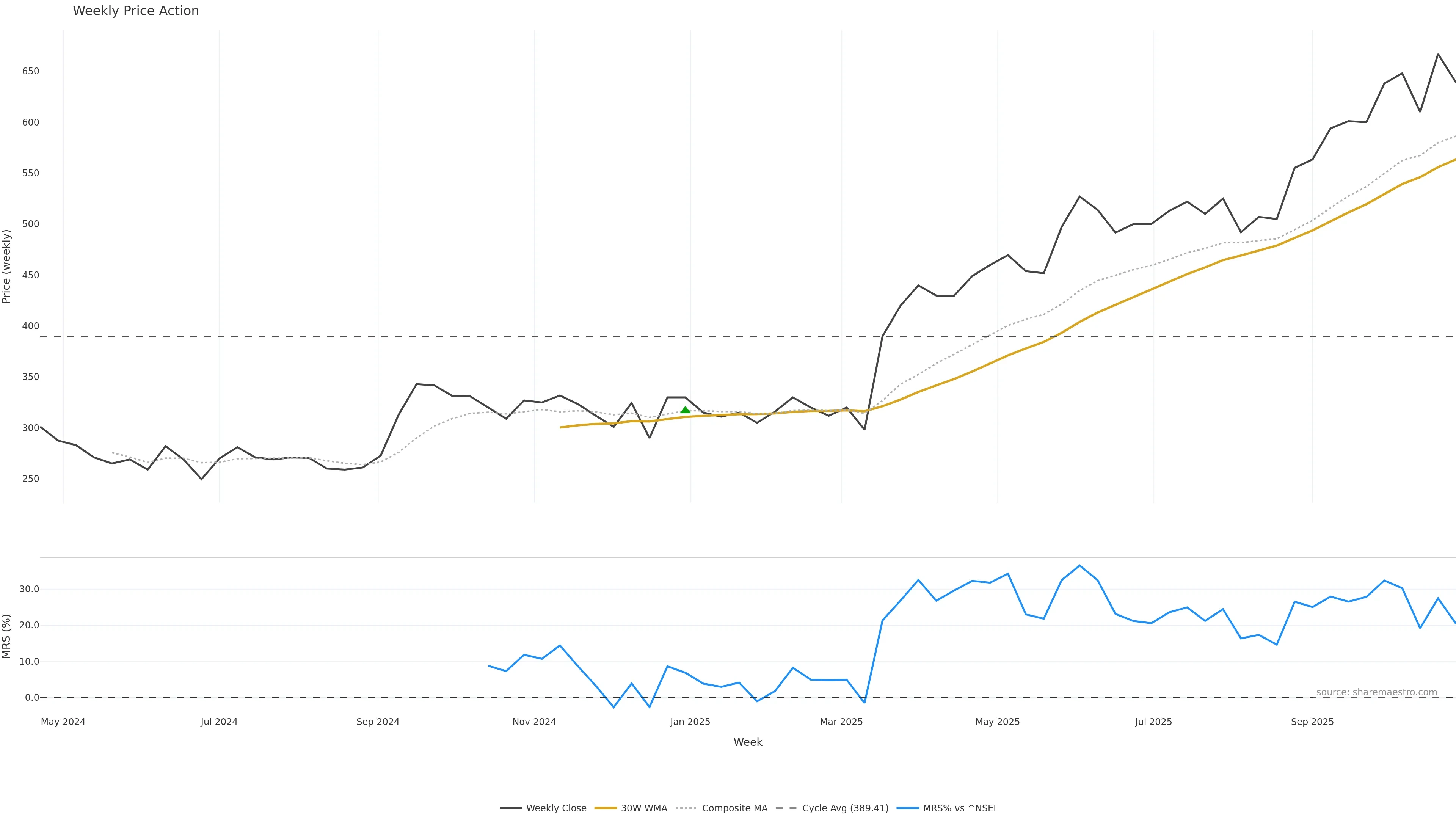This screenshot has width=1456, height=819.
Task: Click the green triangle marker on price chart
Action: point(685,410)
